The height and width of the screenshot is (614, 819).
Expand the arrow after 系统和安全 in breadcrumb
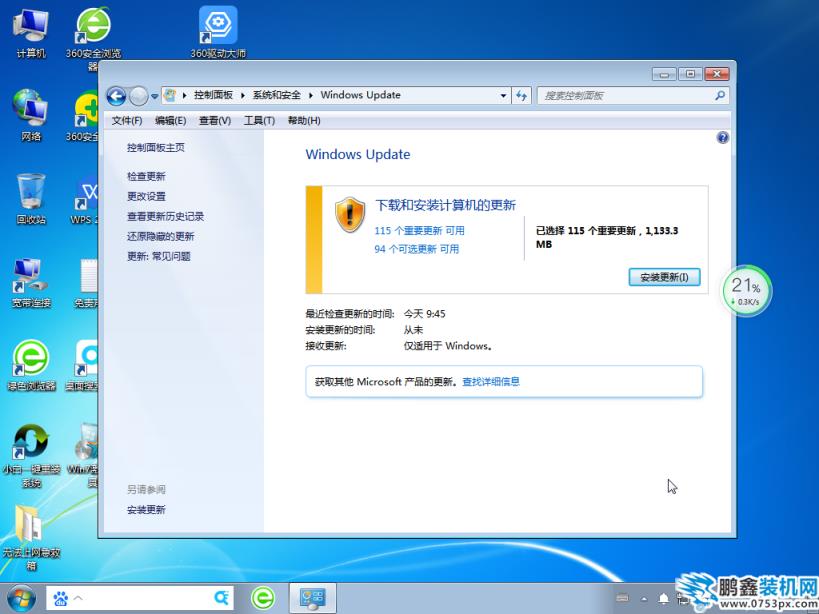point(311,95)
